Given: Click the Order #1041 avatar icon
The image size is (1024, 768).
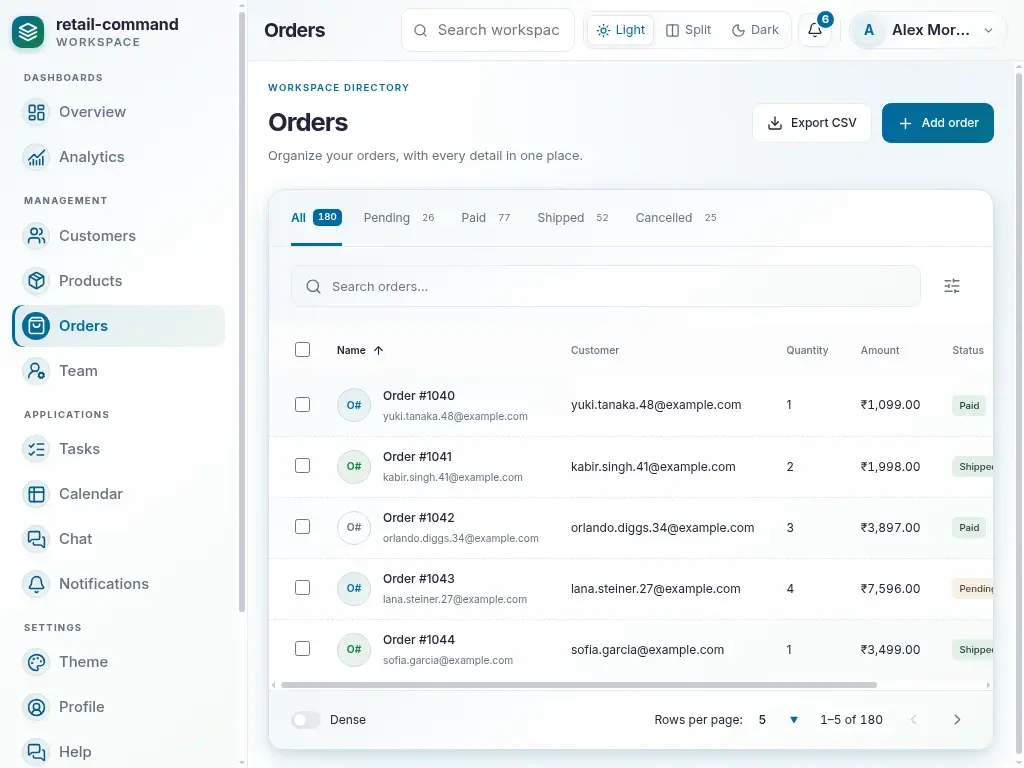Looking at the screenshot, I should point(354,466).
